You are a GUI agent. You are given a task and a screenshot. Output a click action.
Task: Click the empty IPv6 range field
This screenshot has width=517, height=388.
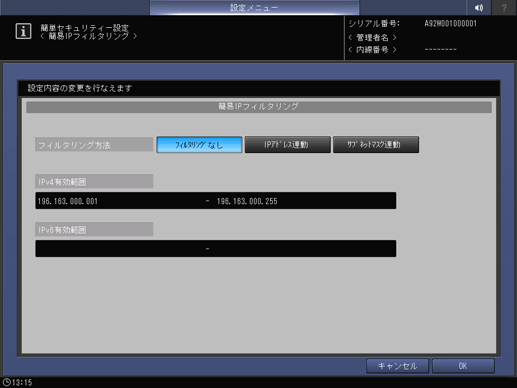tap(216, 249)
